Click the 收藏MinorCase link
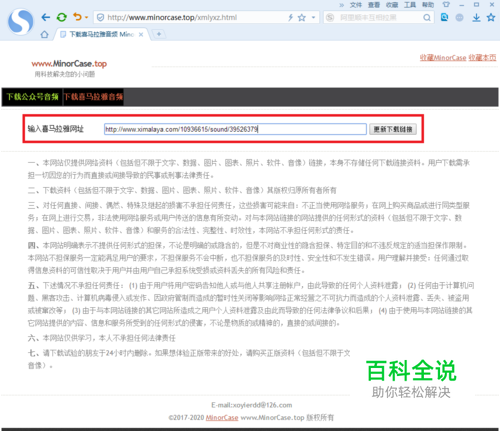This screenshot has height=431, width=500. click(x=443, y=58)
